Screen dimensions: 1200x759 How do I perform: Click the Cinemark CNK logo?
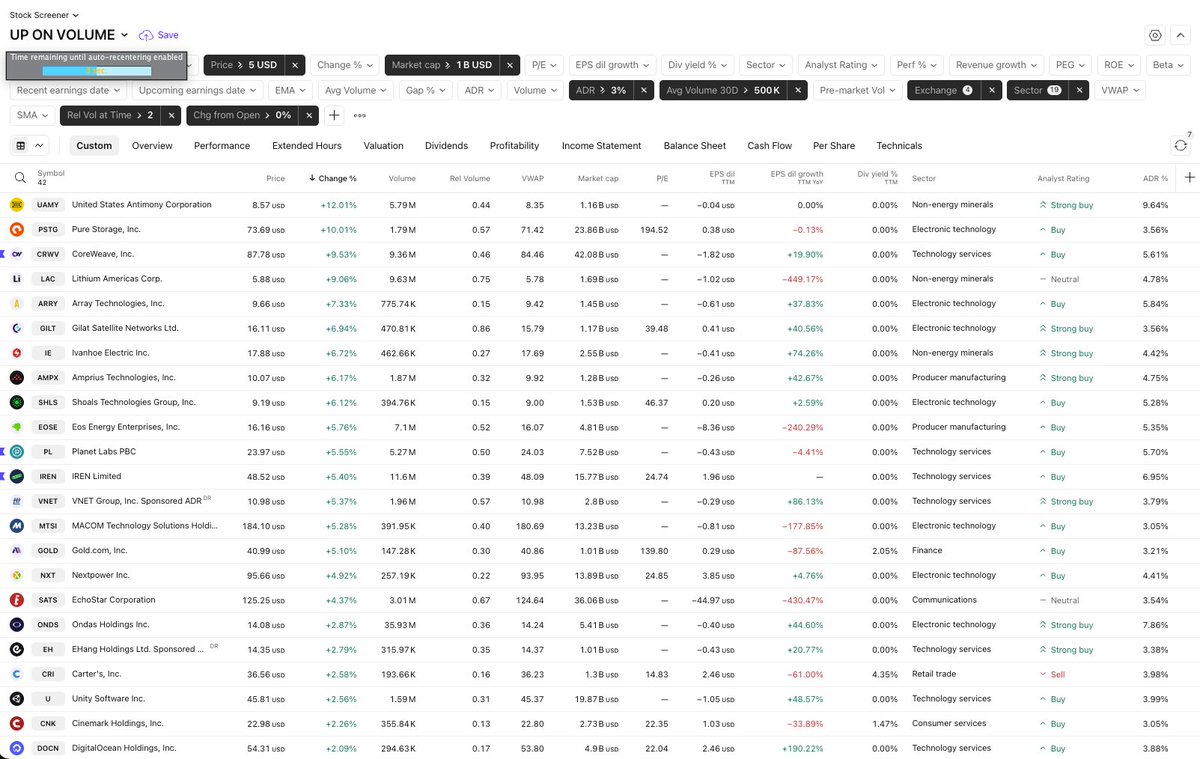click(x=17, y=723)
